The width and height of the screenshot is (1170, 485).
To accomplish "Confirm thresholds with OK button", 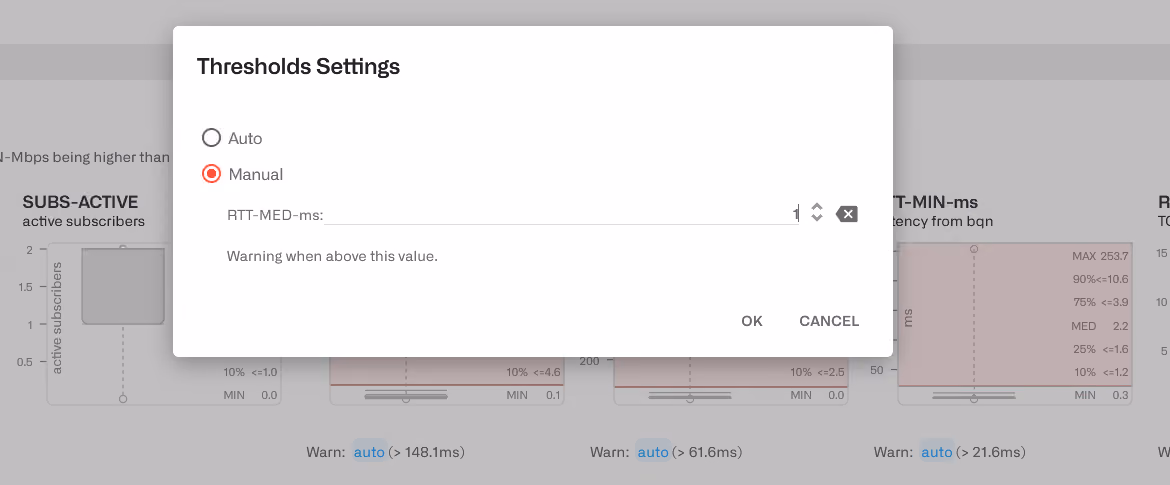I will pyautogui.click(x=751, y=321).
